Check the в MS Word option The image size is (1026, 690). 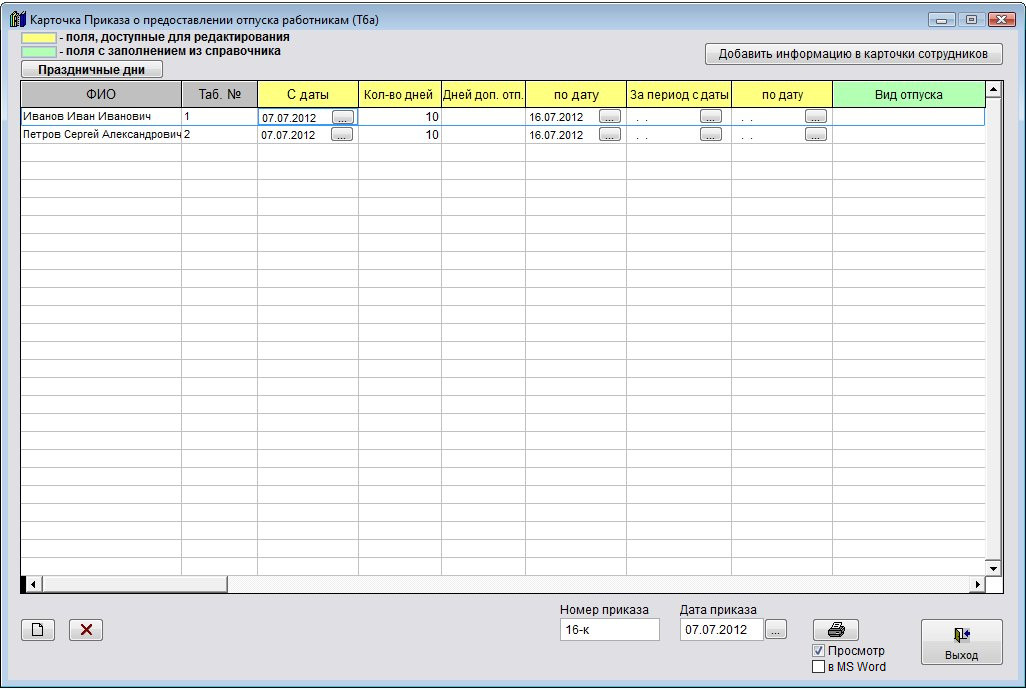pos(818,667)
